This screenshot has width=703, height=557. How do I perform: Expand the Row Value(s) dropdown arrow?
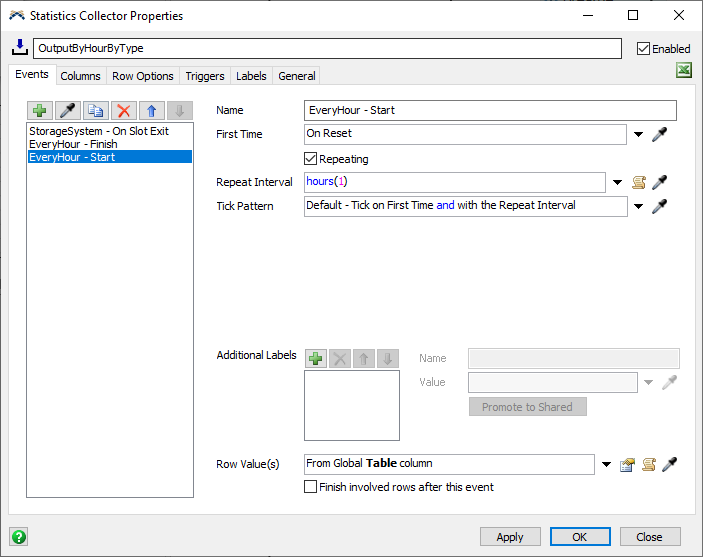coord(606,464)
